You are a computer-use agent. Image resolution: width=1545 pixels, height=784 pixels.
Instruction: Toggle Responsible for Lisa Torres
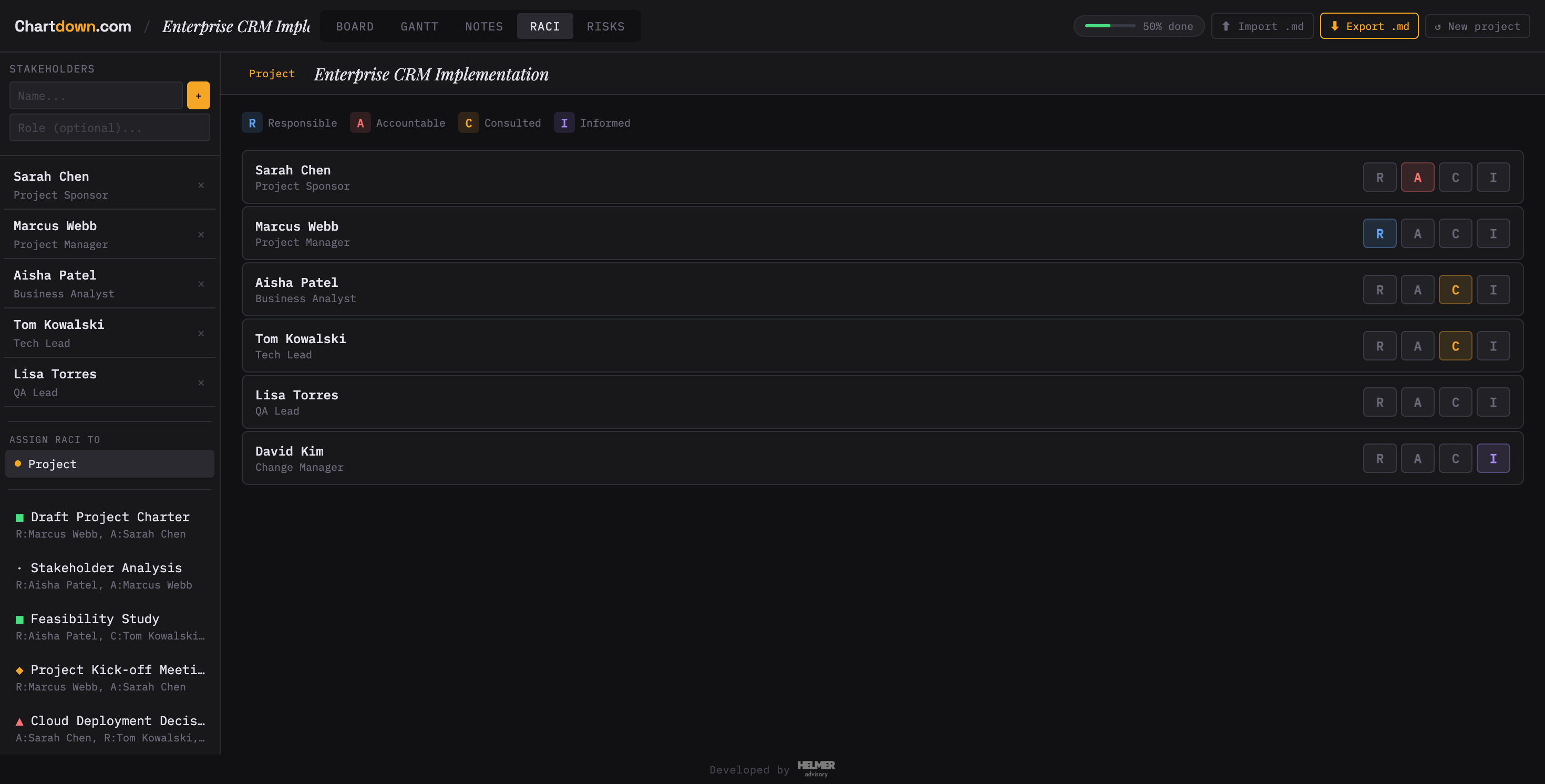click(x=1379, y=403)
